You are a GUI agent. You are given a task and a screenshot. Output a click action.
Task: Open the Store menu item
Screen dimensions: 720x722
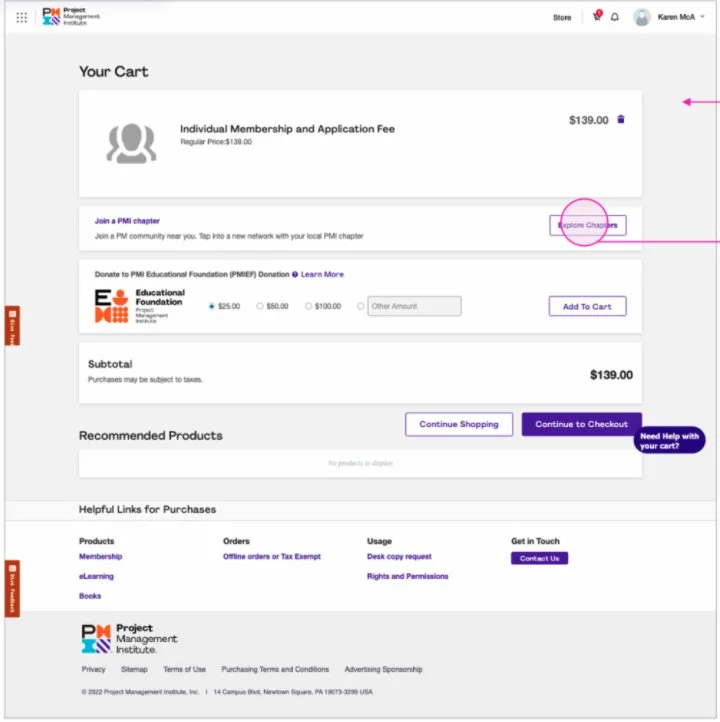[562, 17]
